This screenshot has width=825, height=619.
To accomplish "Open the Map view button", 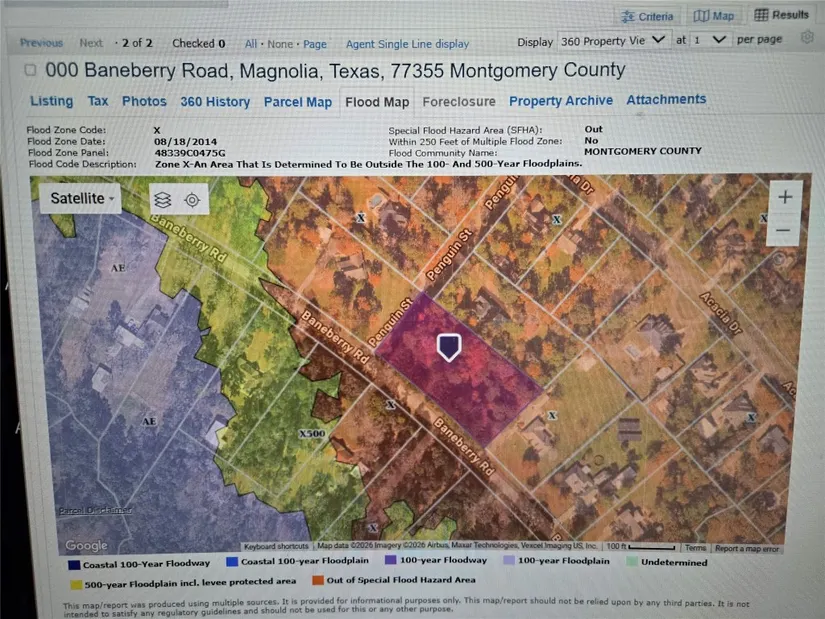I will tap(714, 16).
